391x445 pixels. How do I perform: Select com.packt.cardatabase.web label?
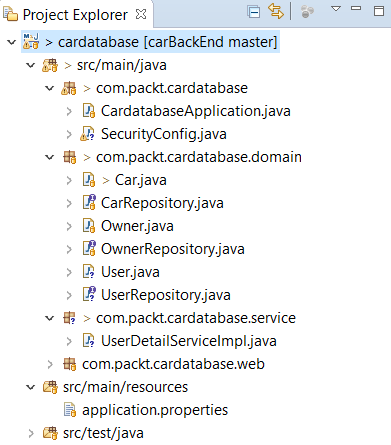click(173, 364)
